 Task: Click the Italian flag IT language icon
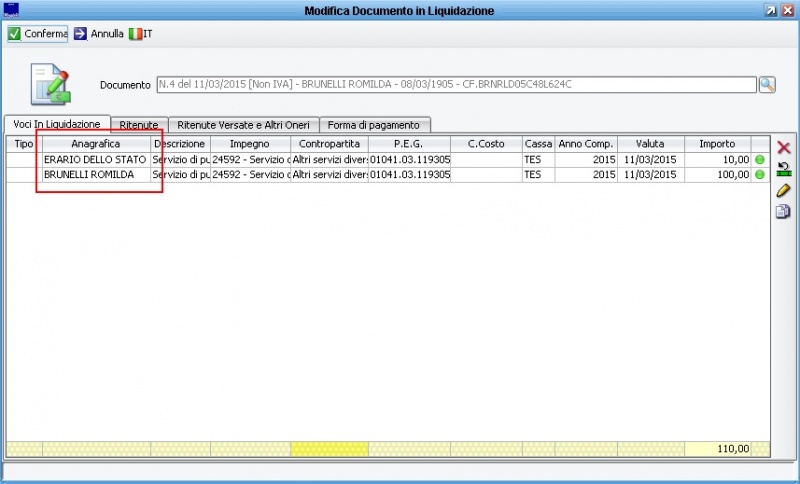(x=135, y=34)
